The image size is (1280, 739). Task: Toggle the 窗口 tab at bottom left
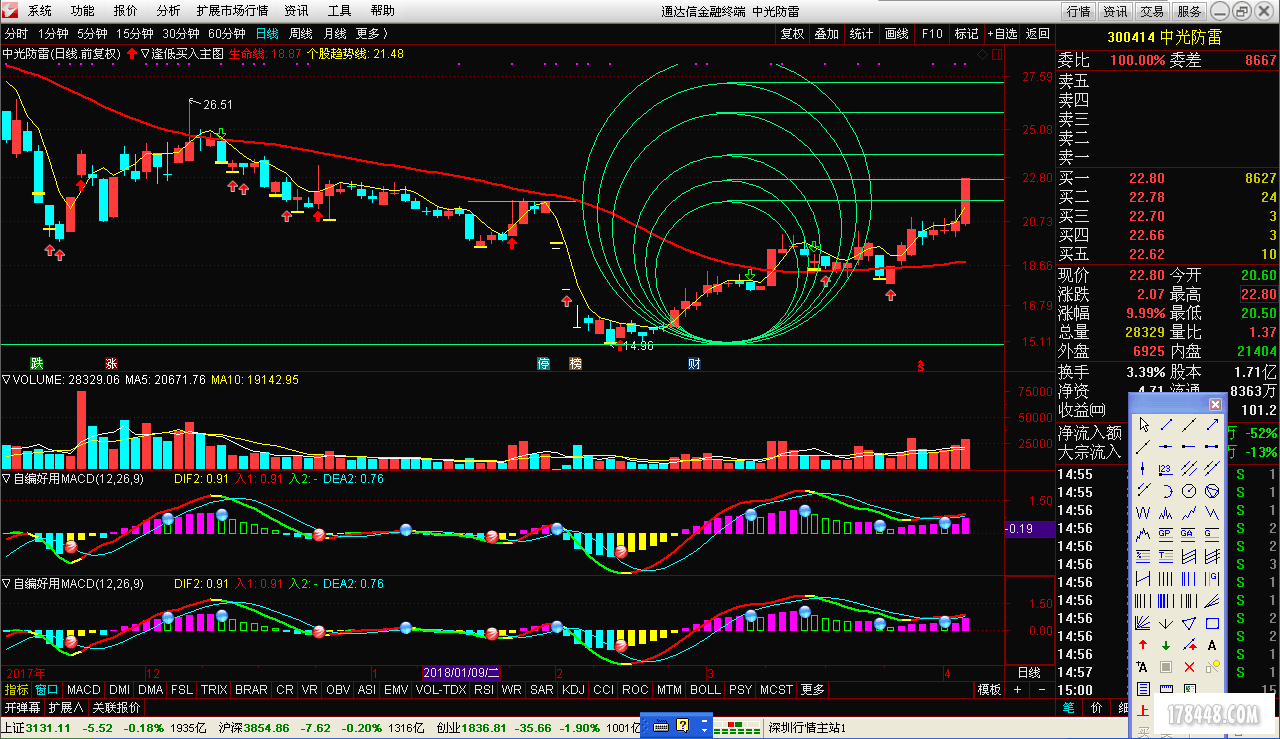pos(47,690)
